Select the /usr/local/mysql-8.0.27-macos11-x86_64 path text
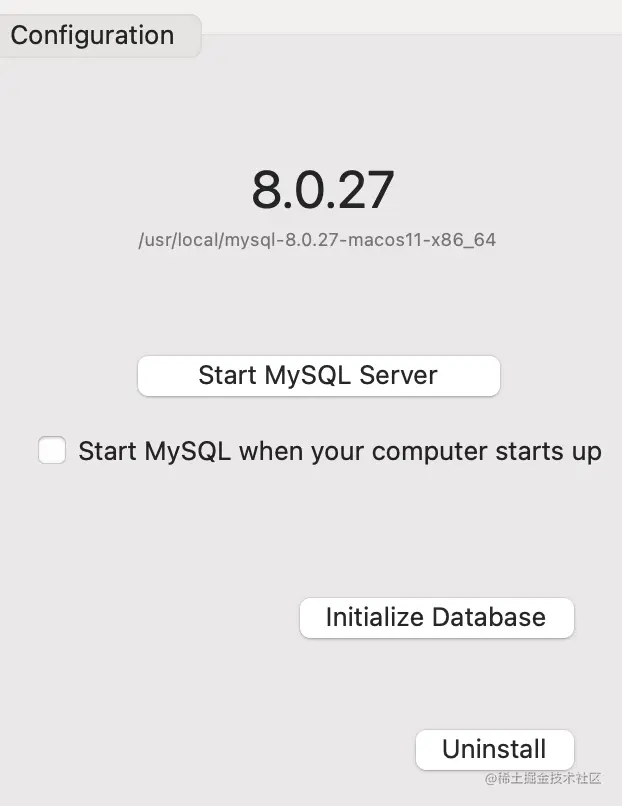 [x=317, y=240]
